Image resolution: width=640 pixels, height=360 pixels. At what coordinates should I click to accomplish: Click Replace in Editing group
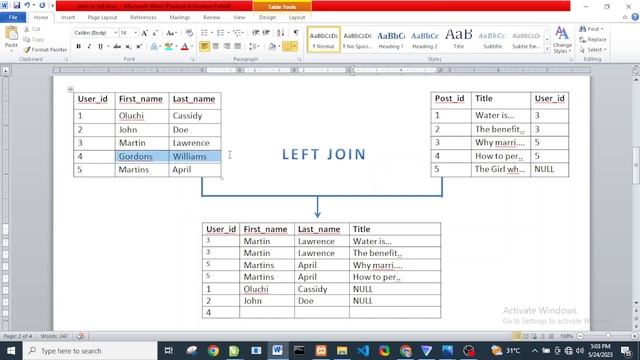click(593, 40)
